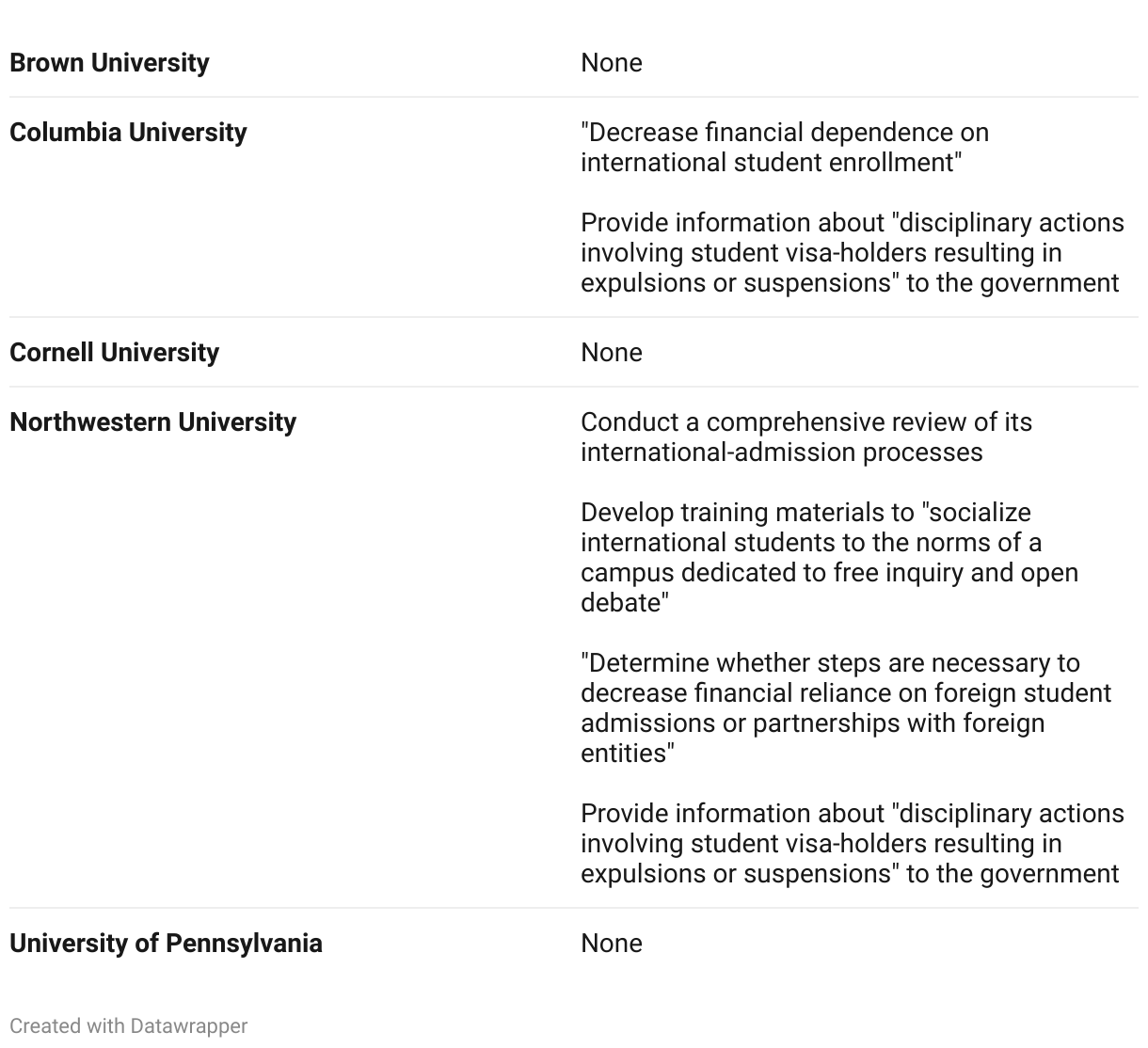Click "international student enrollment" in Columbia's row
Screen dimensions: 1148x1048
[771, 163]
